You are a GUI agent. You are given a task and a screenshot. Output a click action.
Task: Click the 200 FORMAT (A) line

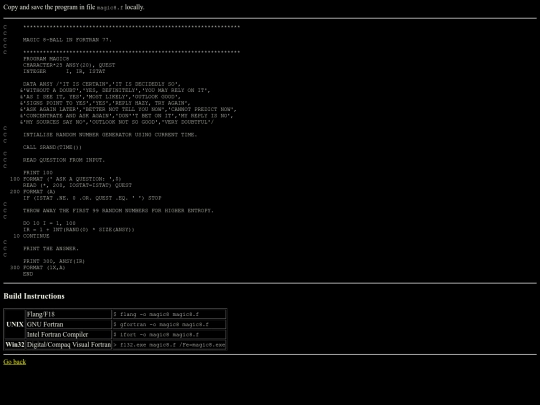coord(32,191)
